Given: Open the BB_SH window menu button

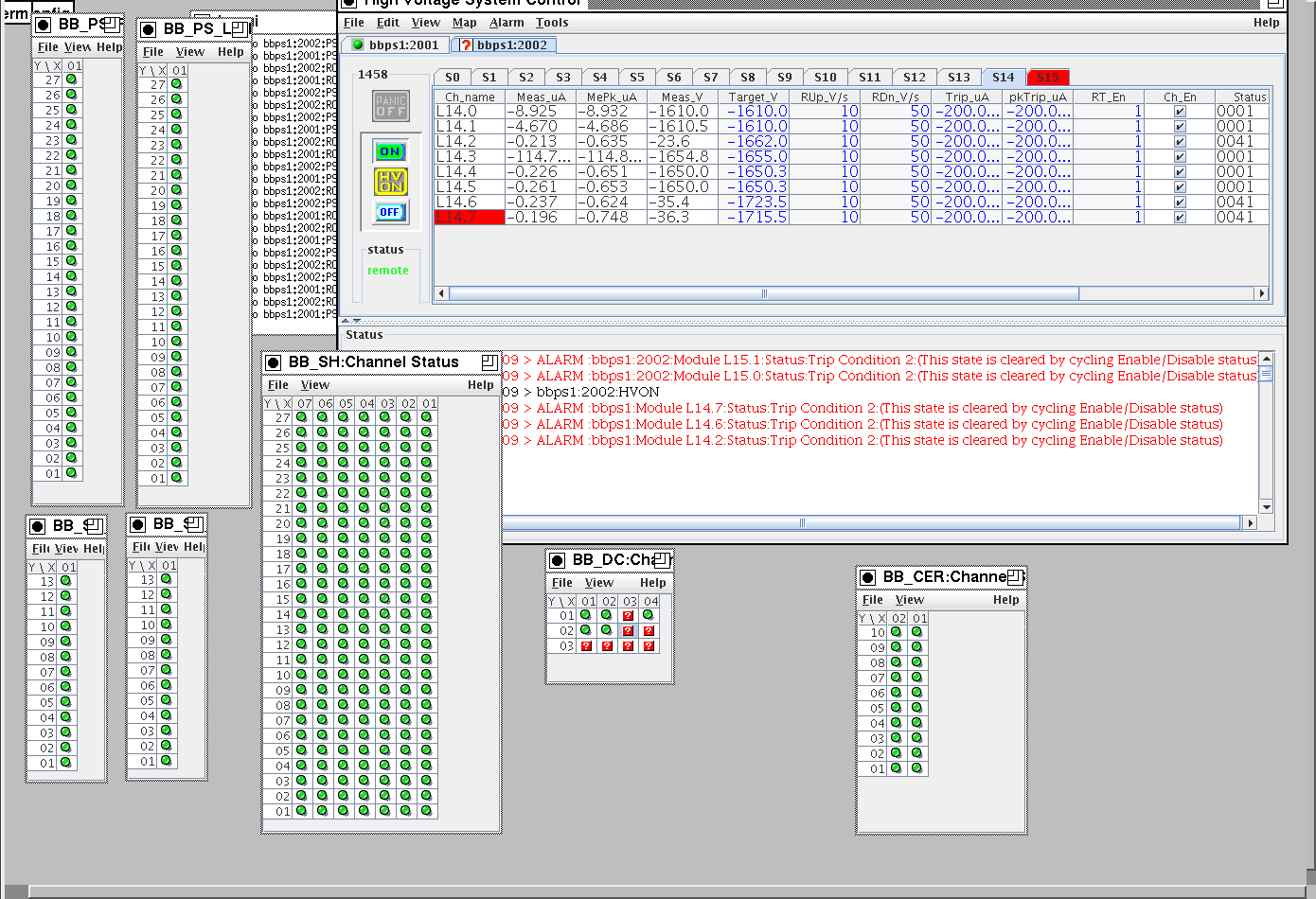Looking at the screenshot, I should point(274,362).
